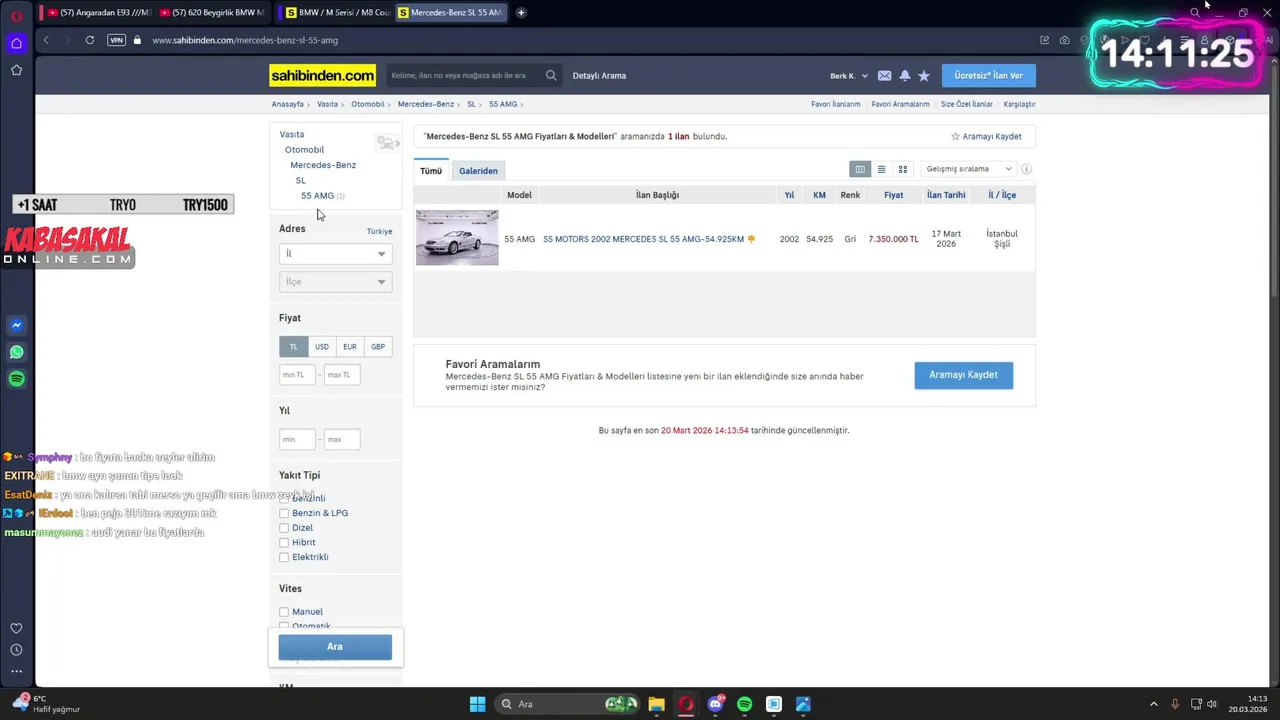Sort by KM column header

[819, 195]
